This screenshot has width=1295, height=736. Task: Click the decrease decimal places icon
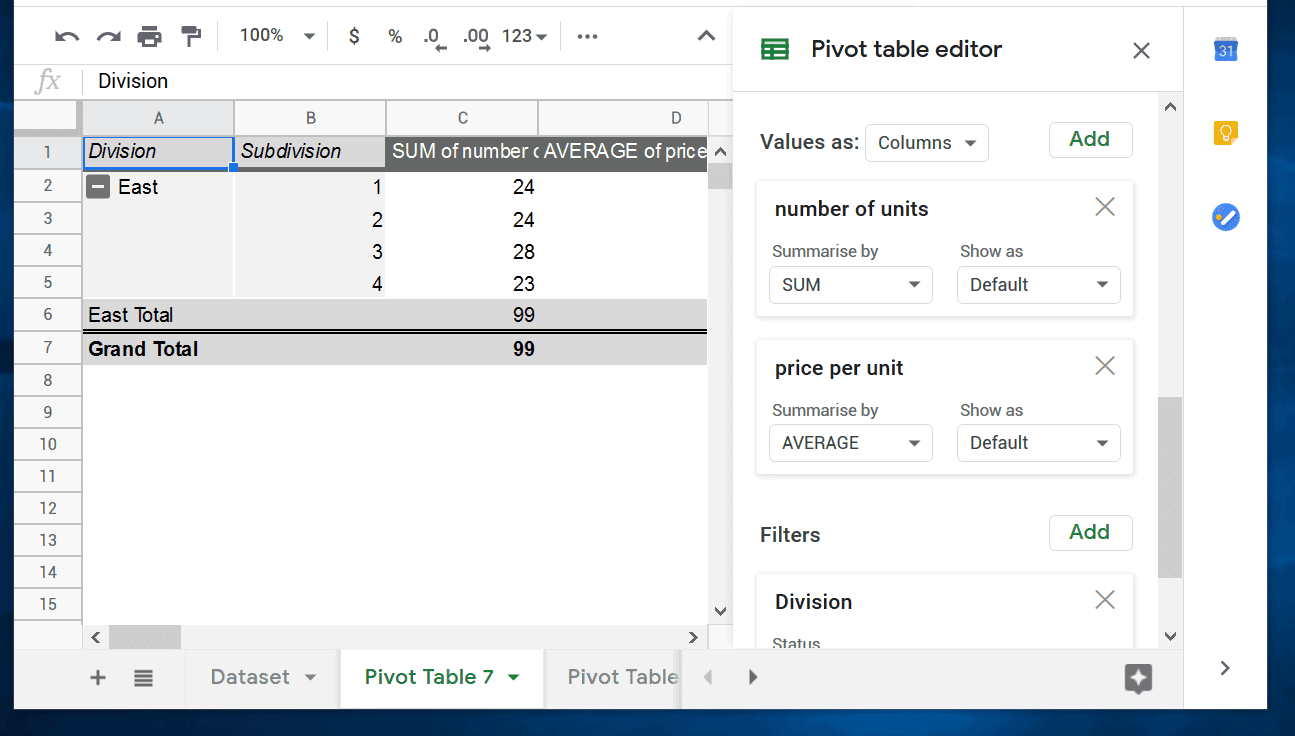coord(433,36)
